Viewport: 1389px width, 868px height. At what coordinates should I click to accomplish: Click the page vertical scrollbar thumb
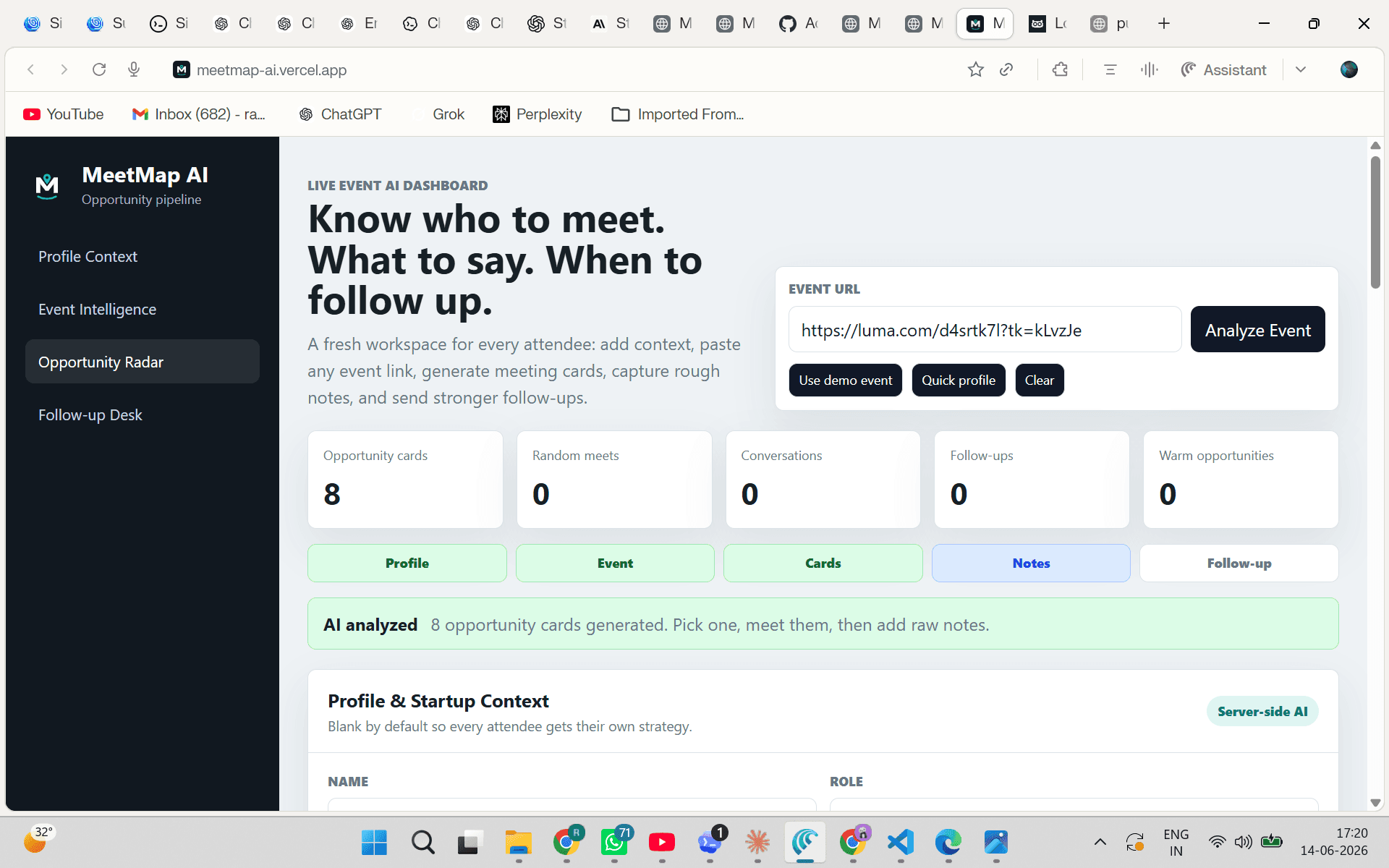[1375, 223]
